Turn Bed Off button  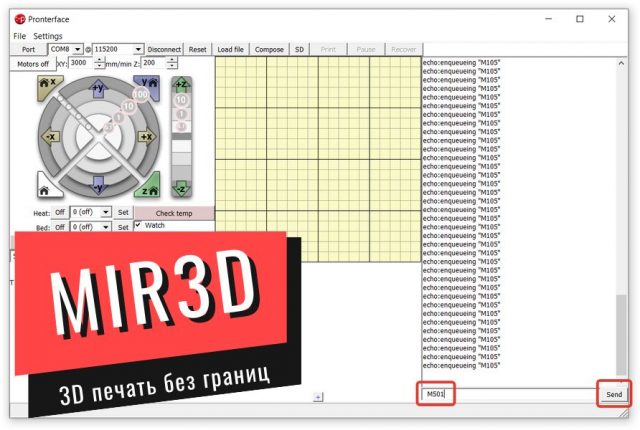click(x=60, y=227)
